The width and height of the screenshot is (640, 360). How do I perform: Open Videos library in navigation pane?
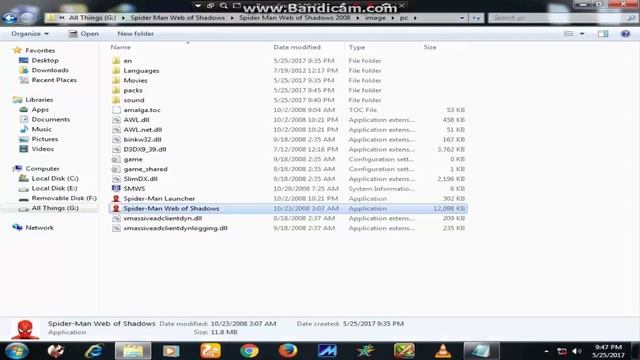(42, 149)
